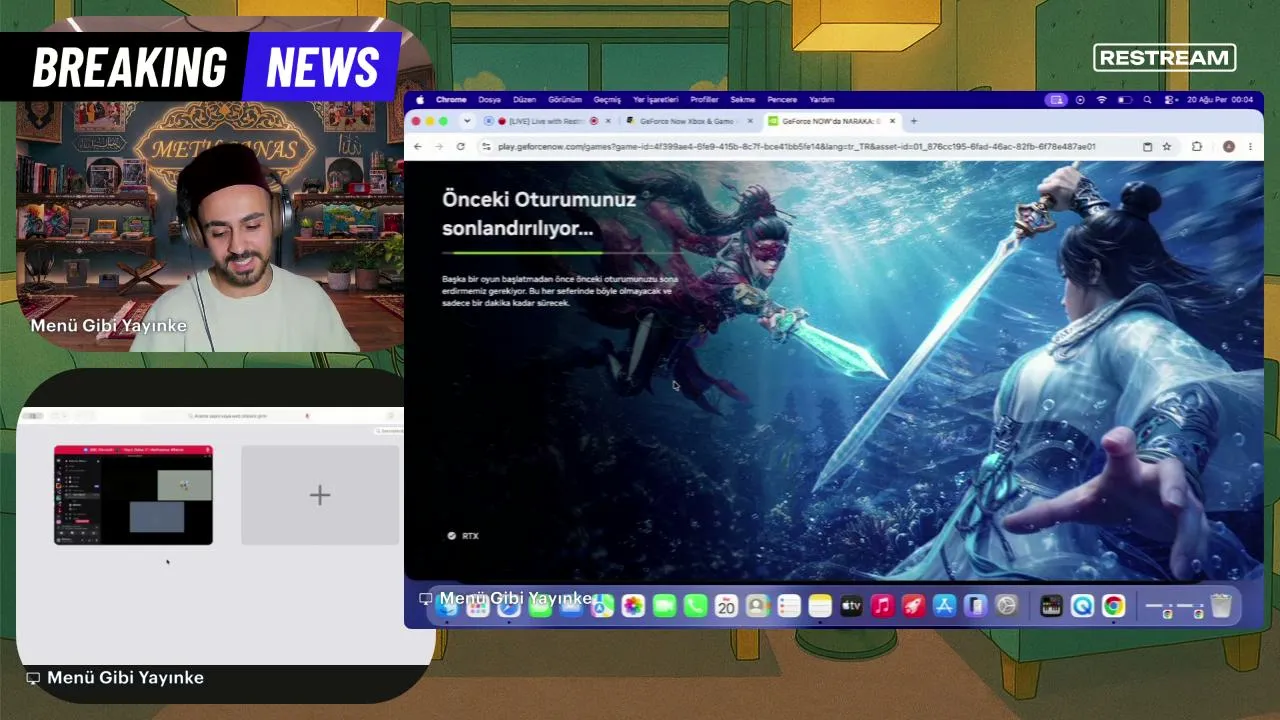
Task: Open Google Chrome from the Dock
Action: (1113, 605)
